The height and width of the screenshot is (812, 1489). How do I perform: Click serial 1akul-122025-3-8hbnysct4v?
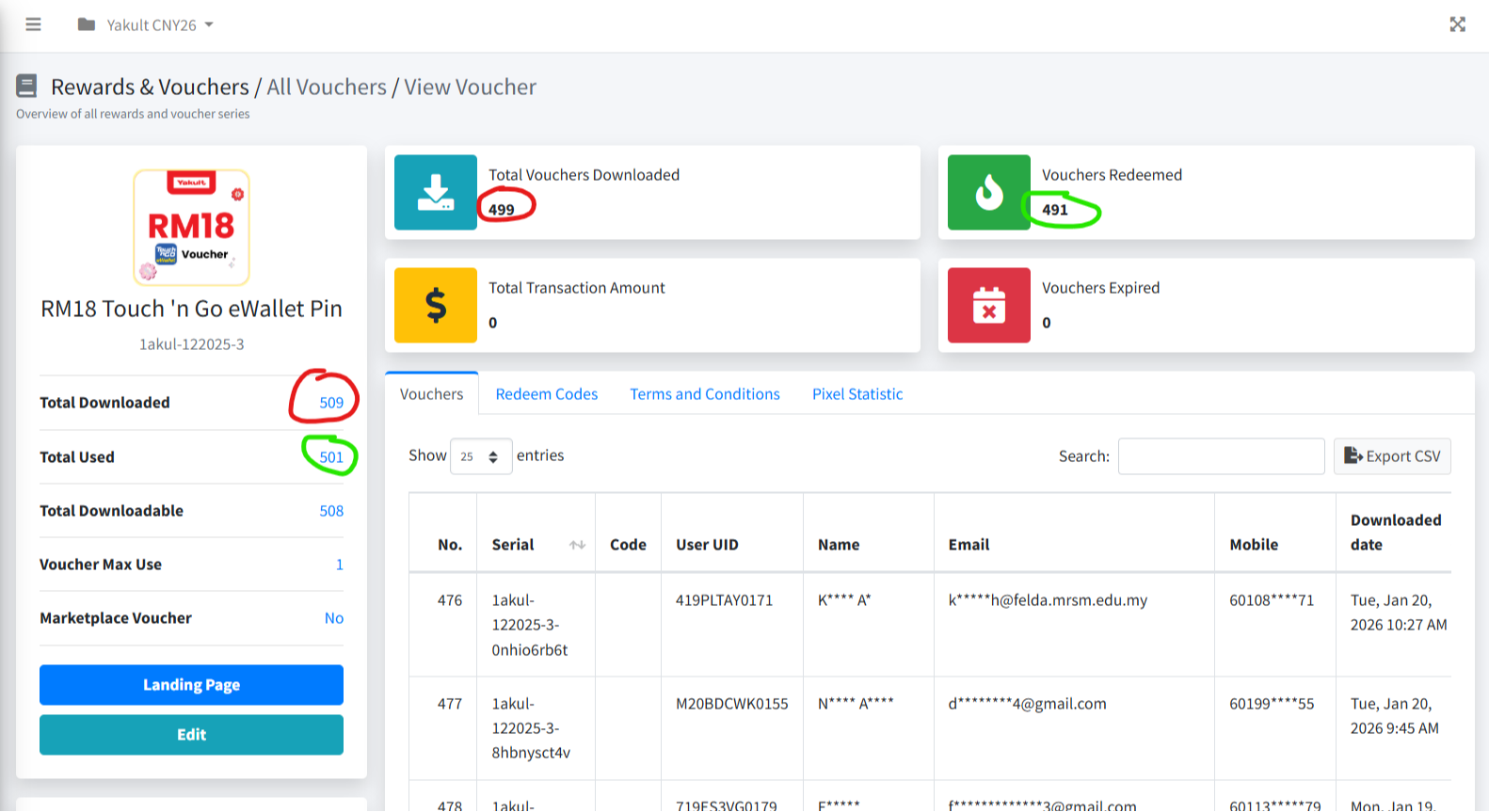[531, 728]
